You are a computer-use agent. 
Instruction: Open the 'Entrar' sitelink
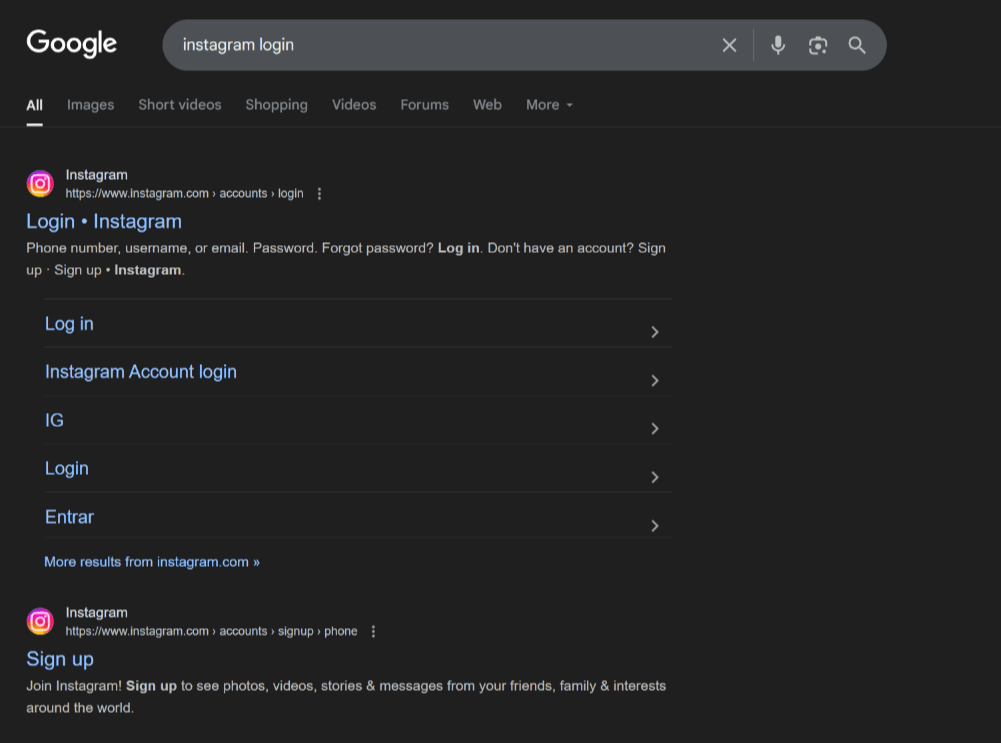tap(69, 517)
